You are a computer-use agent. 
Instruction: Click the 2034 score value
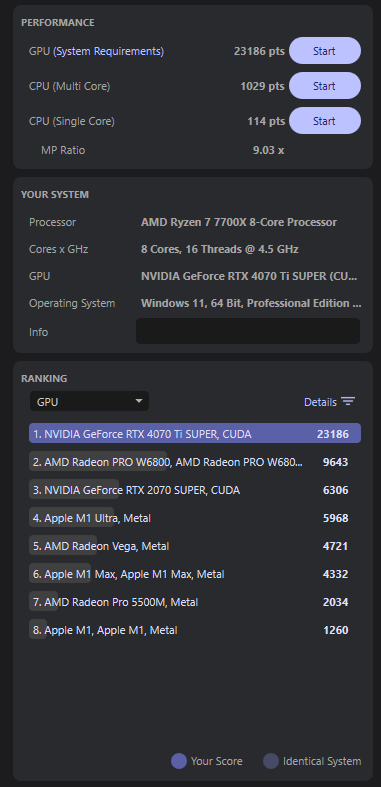pyautogui.click(x=335, y=602)
